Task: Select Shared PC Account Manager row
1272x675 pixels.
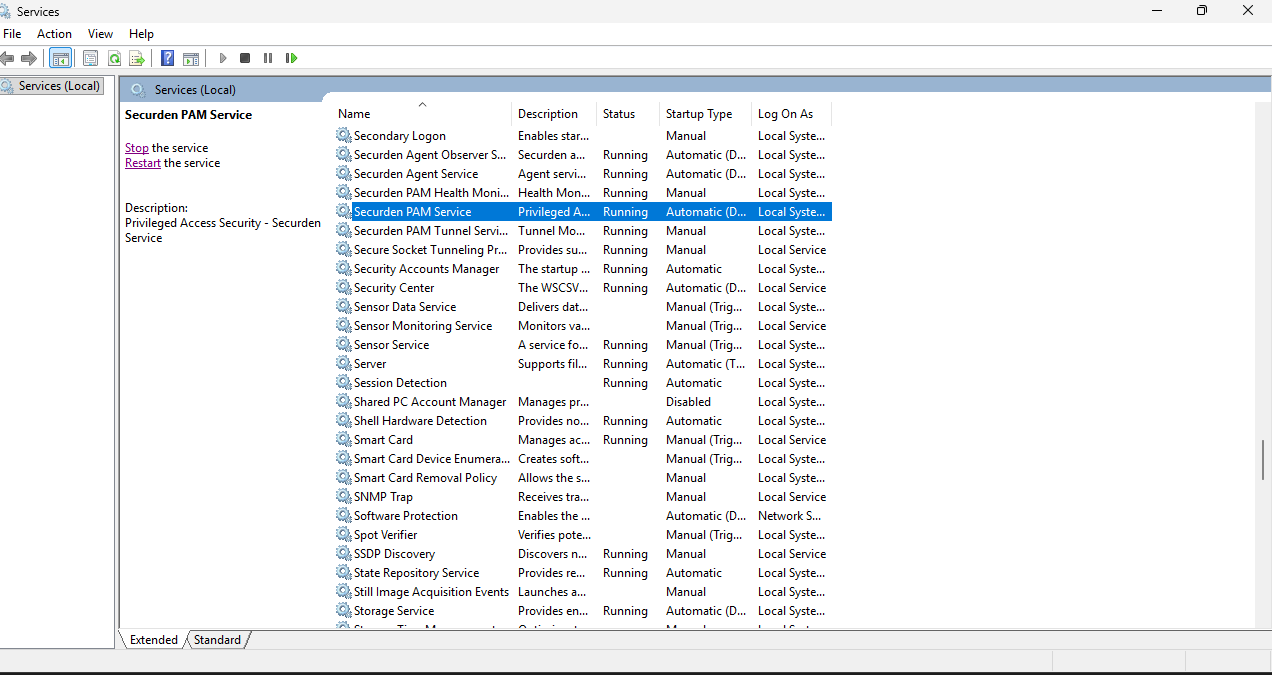Action: coord(583,401)
